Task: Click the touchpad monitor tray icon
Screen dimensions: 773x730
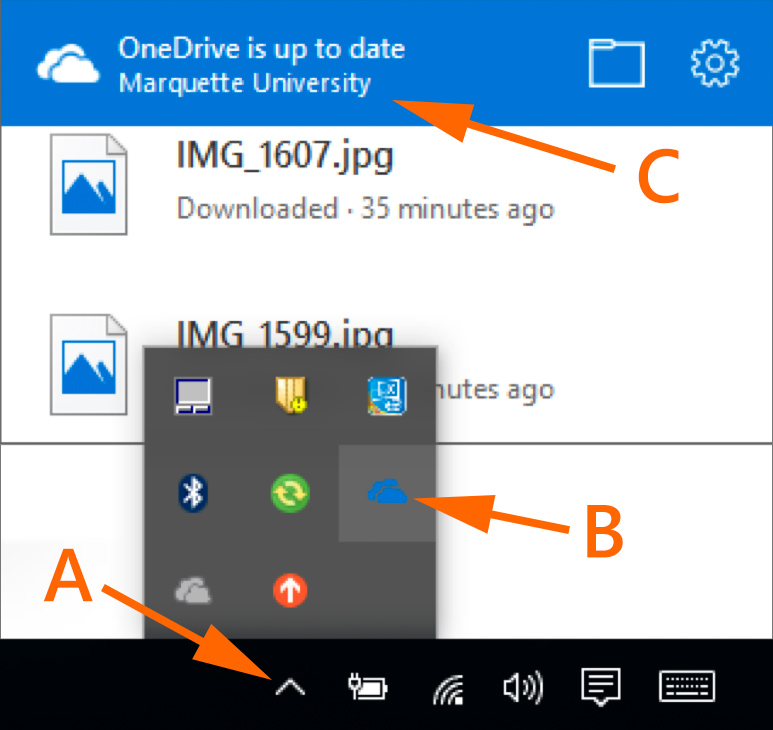Action: (192, 397)
